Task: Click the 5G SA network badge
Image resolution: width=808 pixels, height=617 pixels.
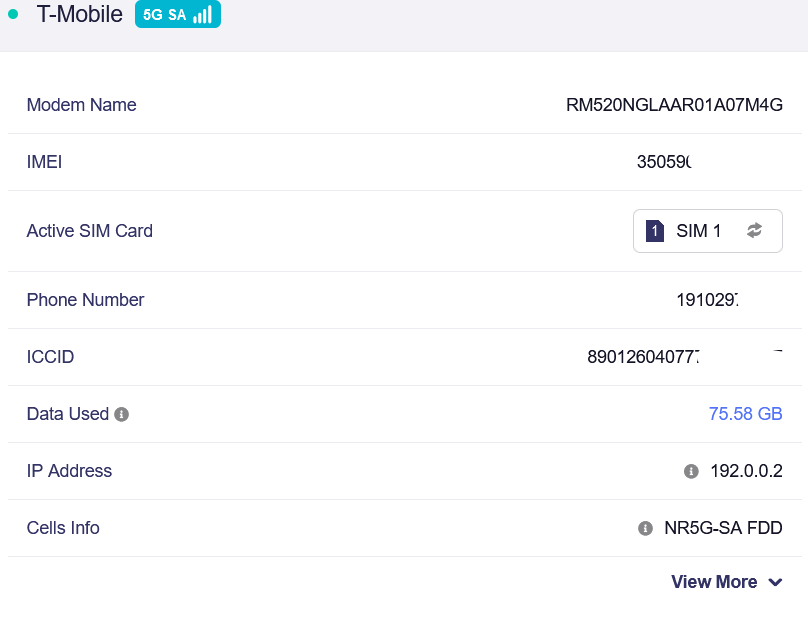Action: [177, 15]
